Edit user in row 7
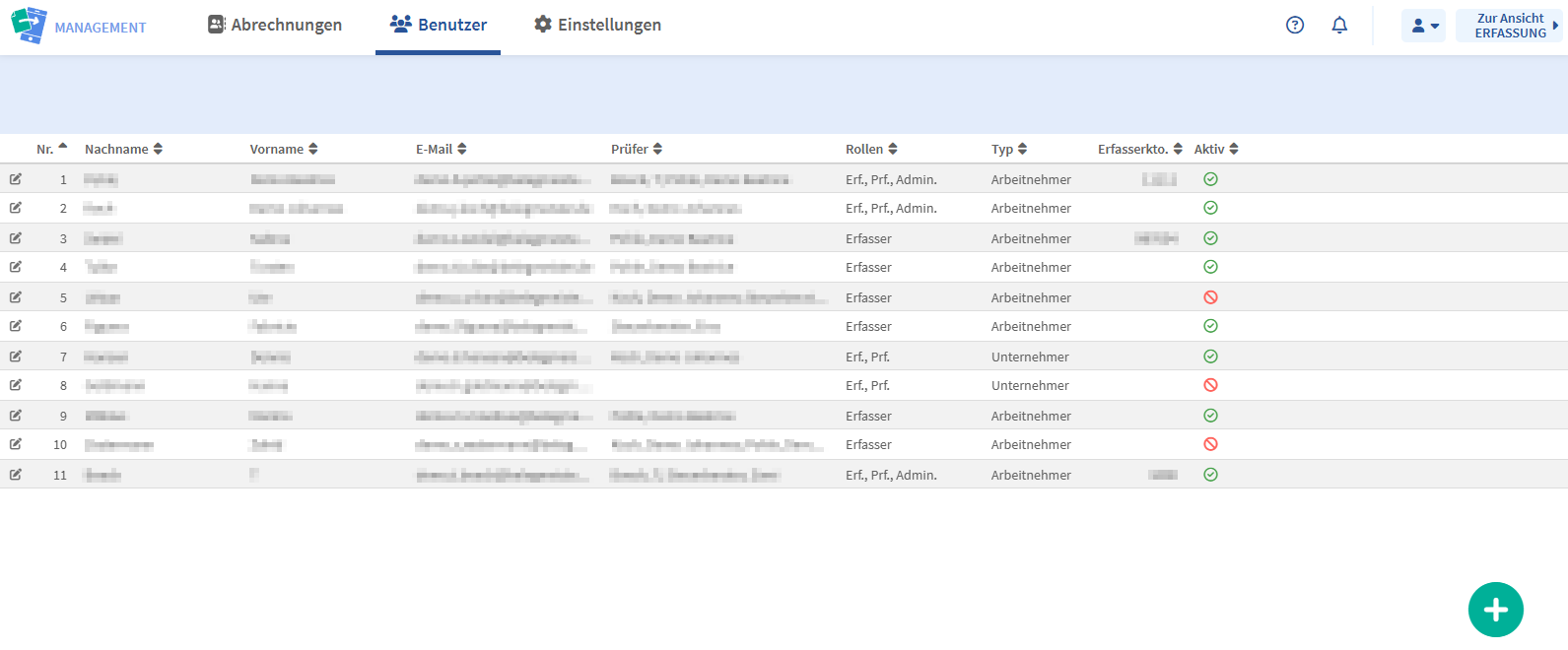Screen dimensions: 1568x650 (16, 357)
